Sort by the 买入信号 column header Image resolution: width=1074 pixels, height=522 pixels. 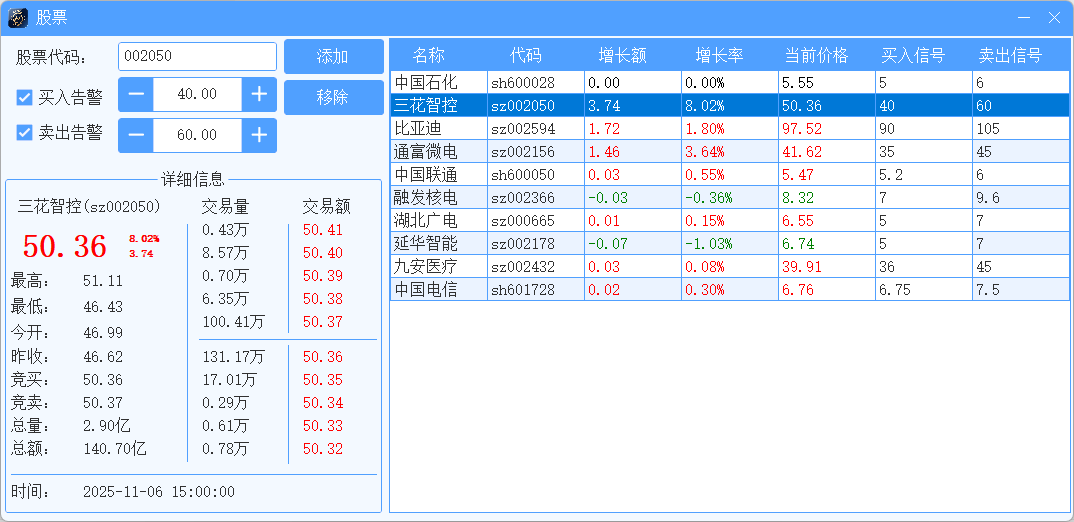[925, 55]
